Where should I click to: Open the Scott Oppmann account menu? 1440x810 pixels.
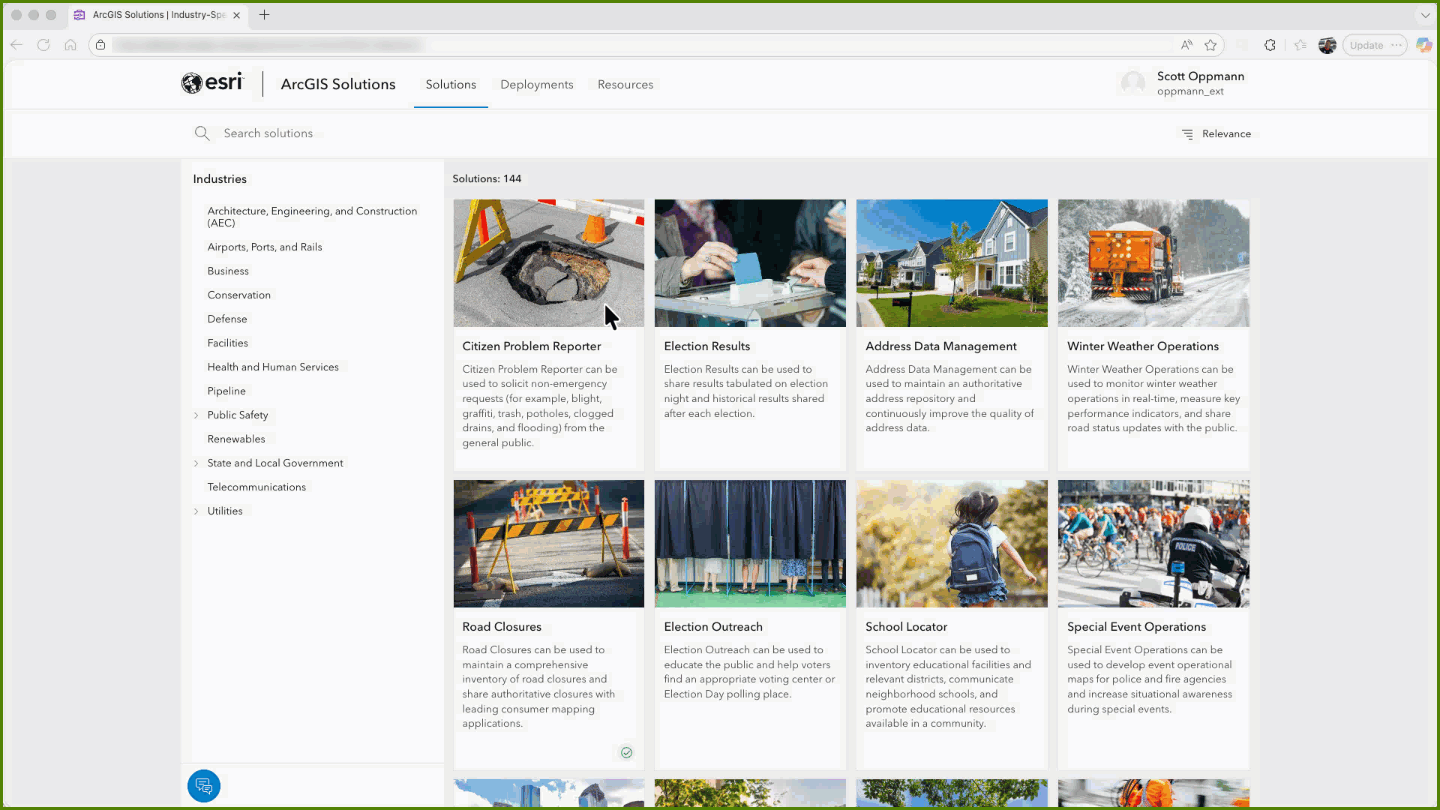coord(1183,84)
